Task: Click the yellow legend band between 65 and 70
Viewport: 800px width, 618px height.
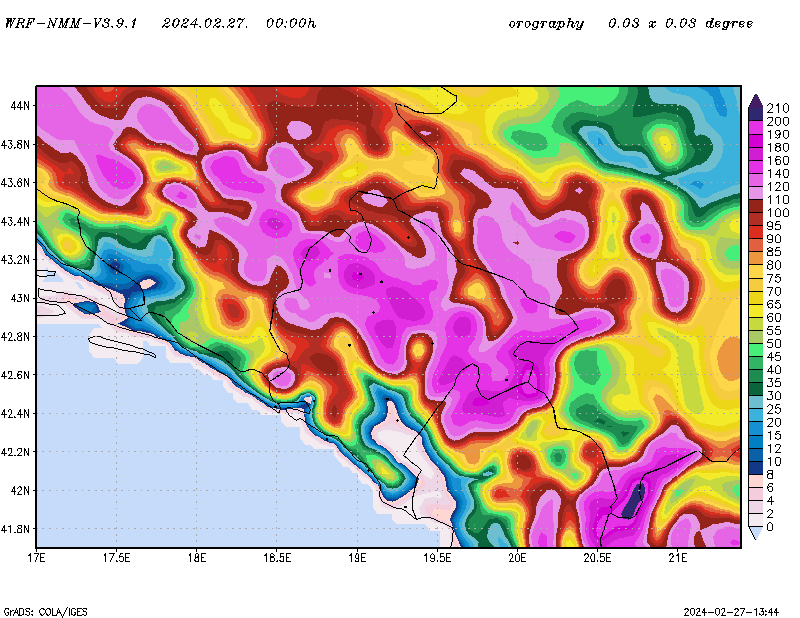Action: point(756,298)
